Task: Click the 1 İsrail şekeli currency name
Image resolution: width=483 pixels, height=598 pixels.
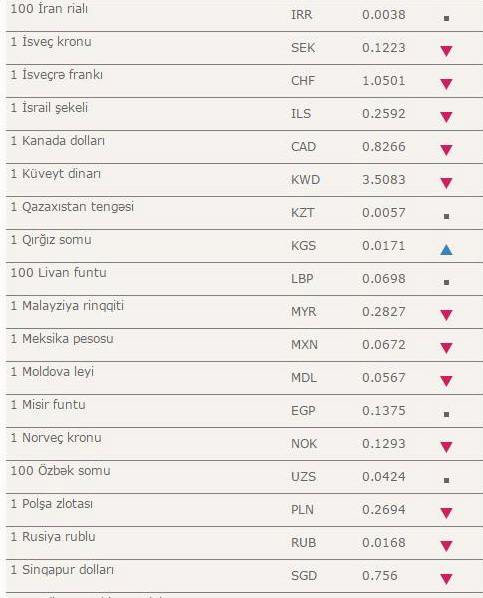Action: tap(49, 108)
